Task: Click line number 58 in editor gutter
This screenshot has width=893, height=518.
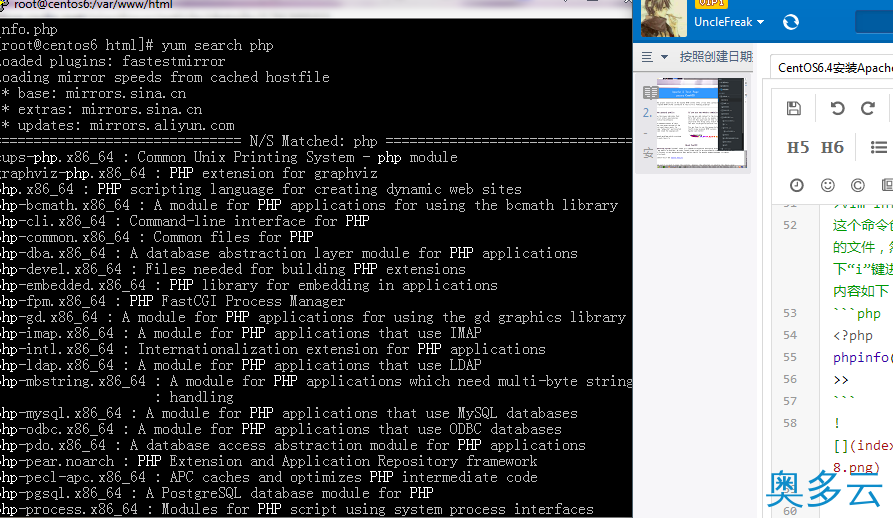Action: click(790, 424)
